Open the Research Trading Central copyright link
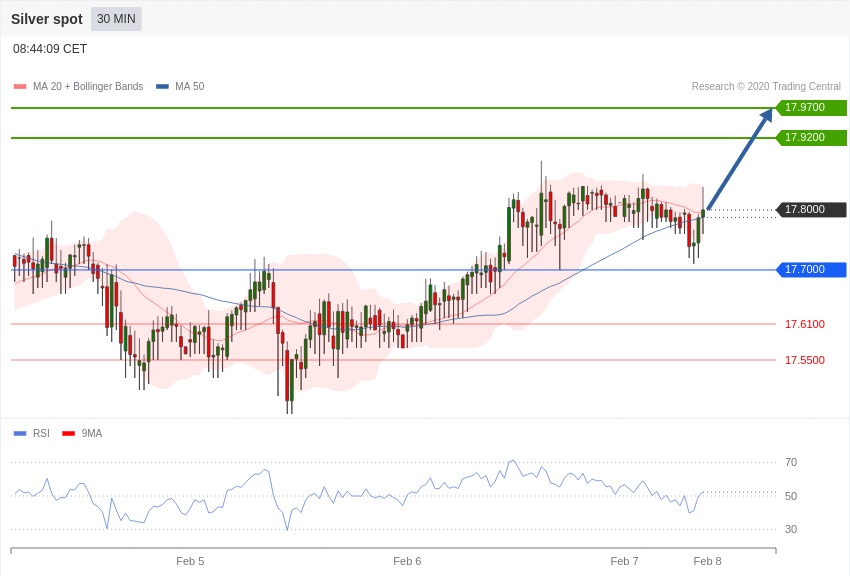Viewport: 850px width, 576px height. pyautogui.click(x=765, y=87)
